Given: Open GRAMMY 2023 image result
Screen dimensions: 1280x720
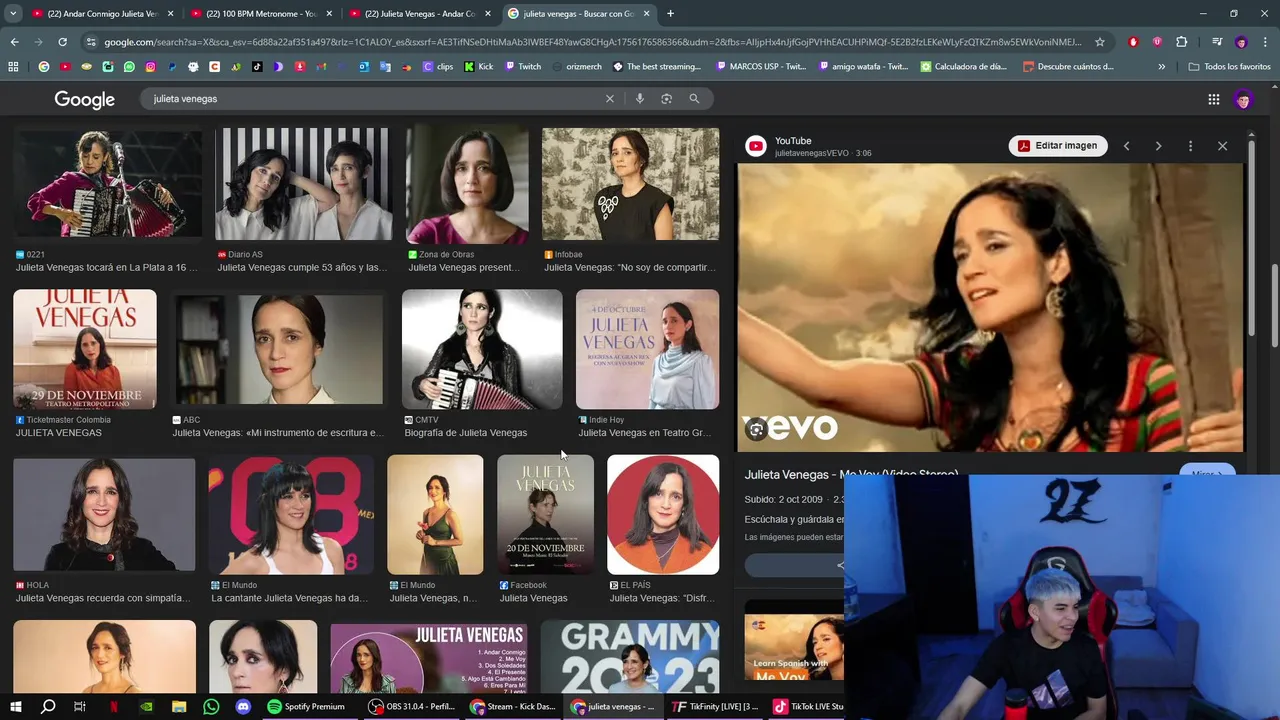Looking at the screenshot, I should tap(630, 657).
